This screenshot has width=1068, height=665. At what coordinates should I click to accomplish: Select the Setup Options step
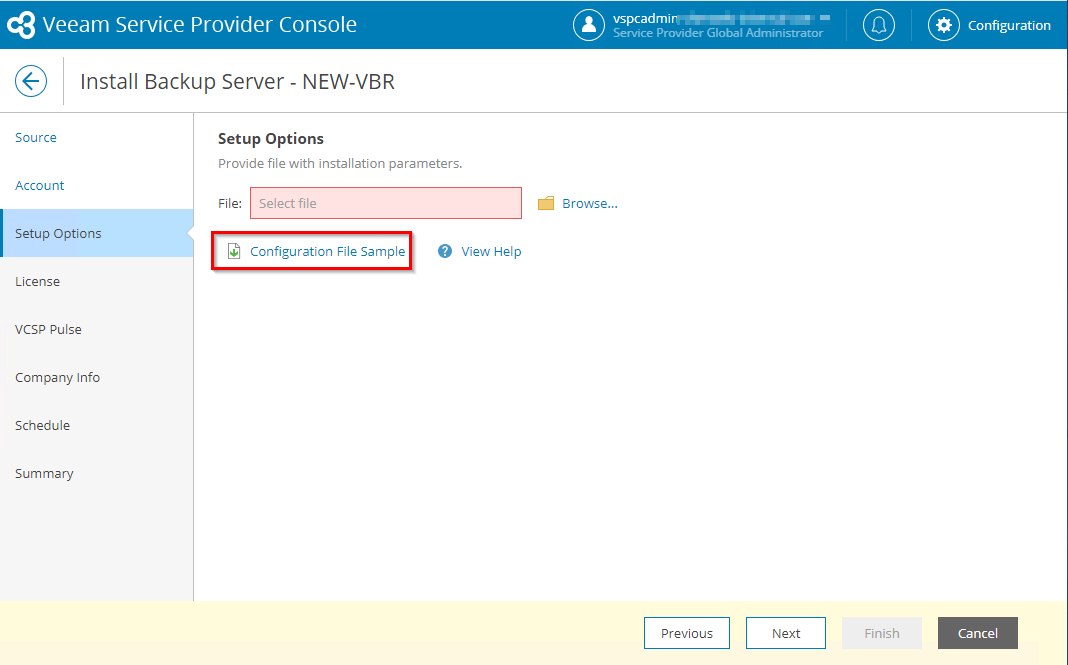(x=97, y=233)
